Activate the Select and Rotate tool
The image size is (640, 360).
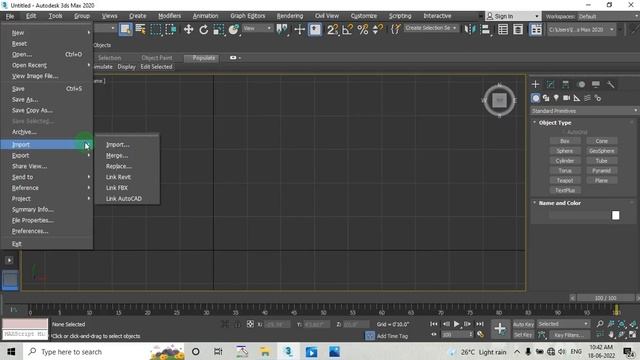coord(203,29)
